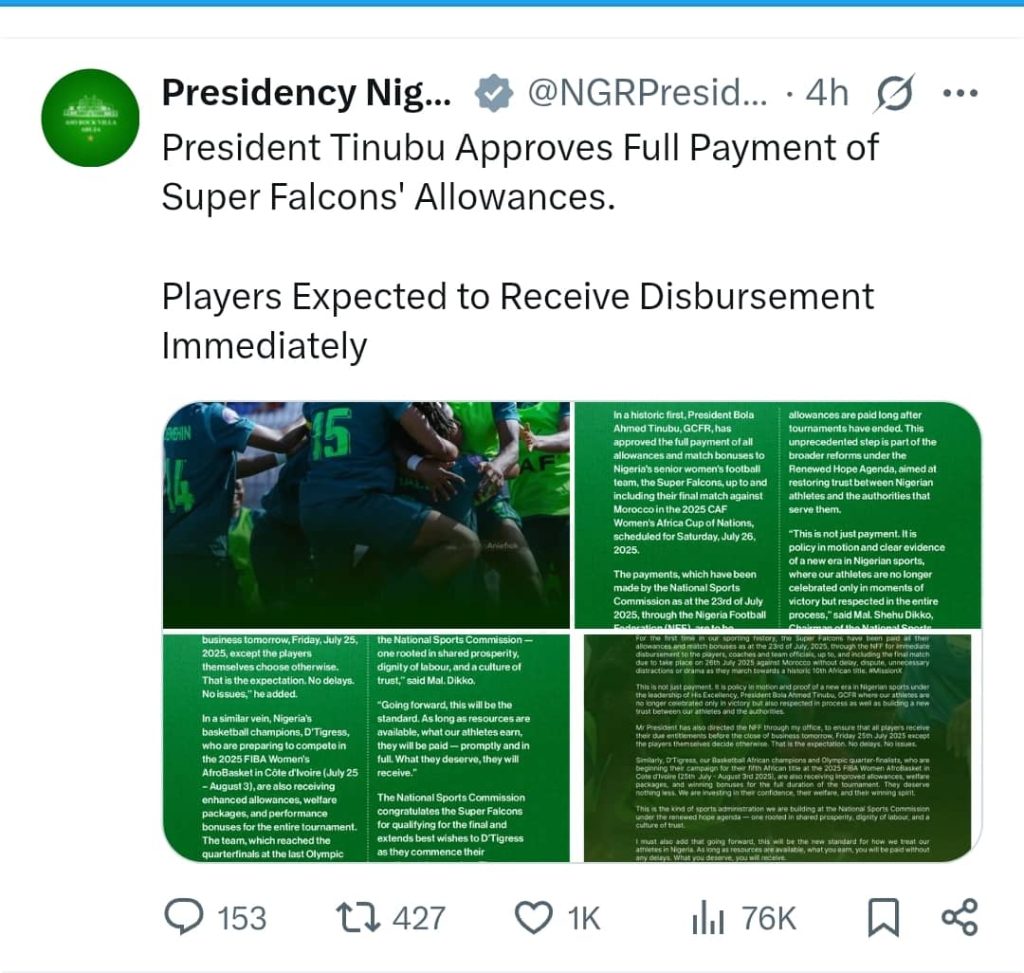Bookmark this tweet
The image size is (1024, 973).
point(883,917)
